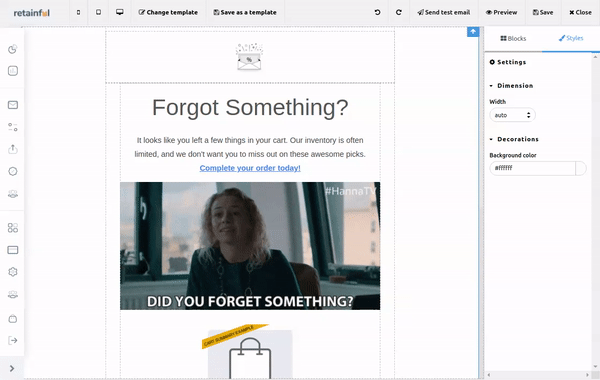Open the upload/share sidebar icon
600x380 pixels.
pyautogui.click(x=13, y=149)
